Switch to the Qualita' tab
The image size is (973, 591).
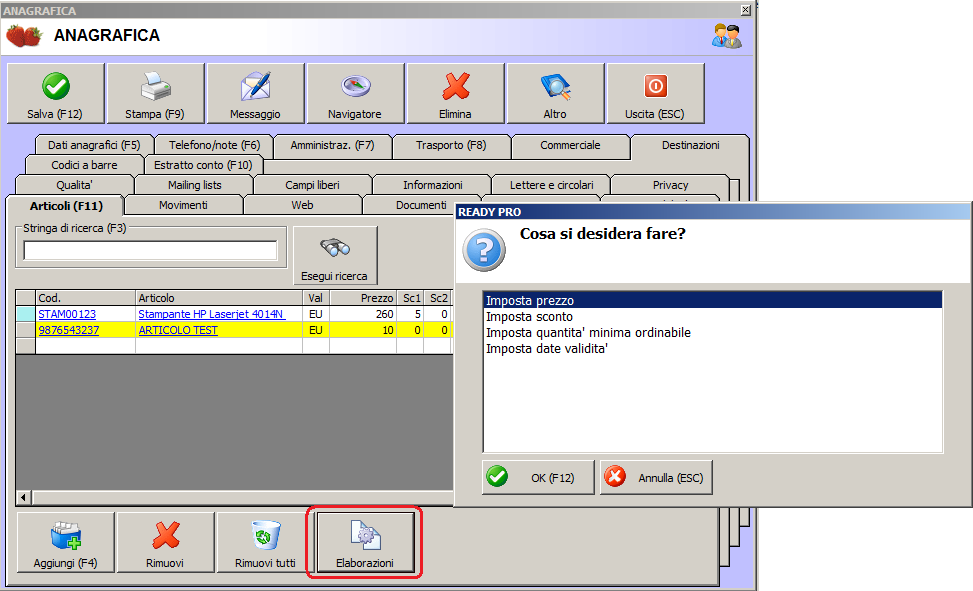click(74, 185)
